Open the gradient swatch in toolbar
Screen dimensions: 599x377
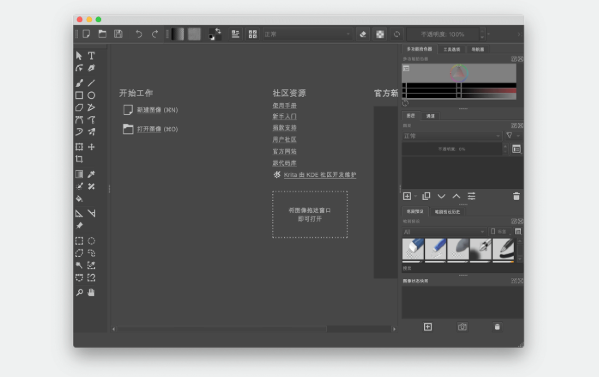pyautogui.click(x=178, y=34)
